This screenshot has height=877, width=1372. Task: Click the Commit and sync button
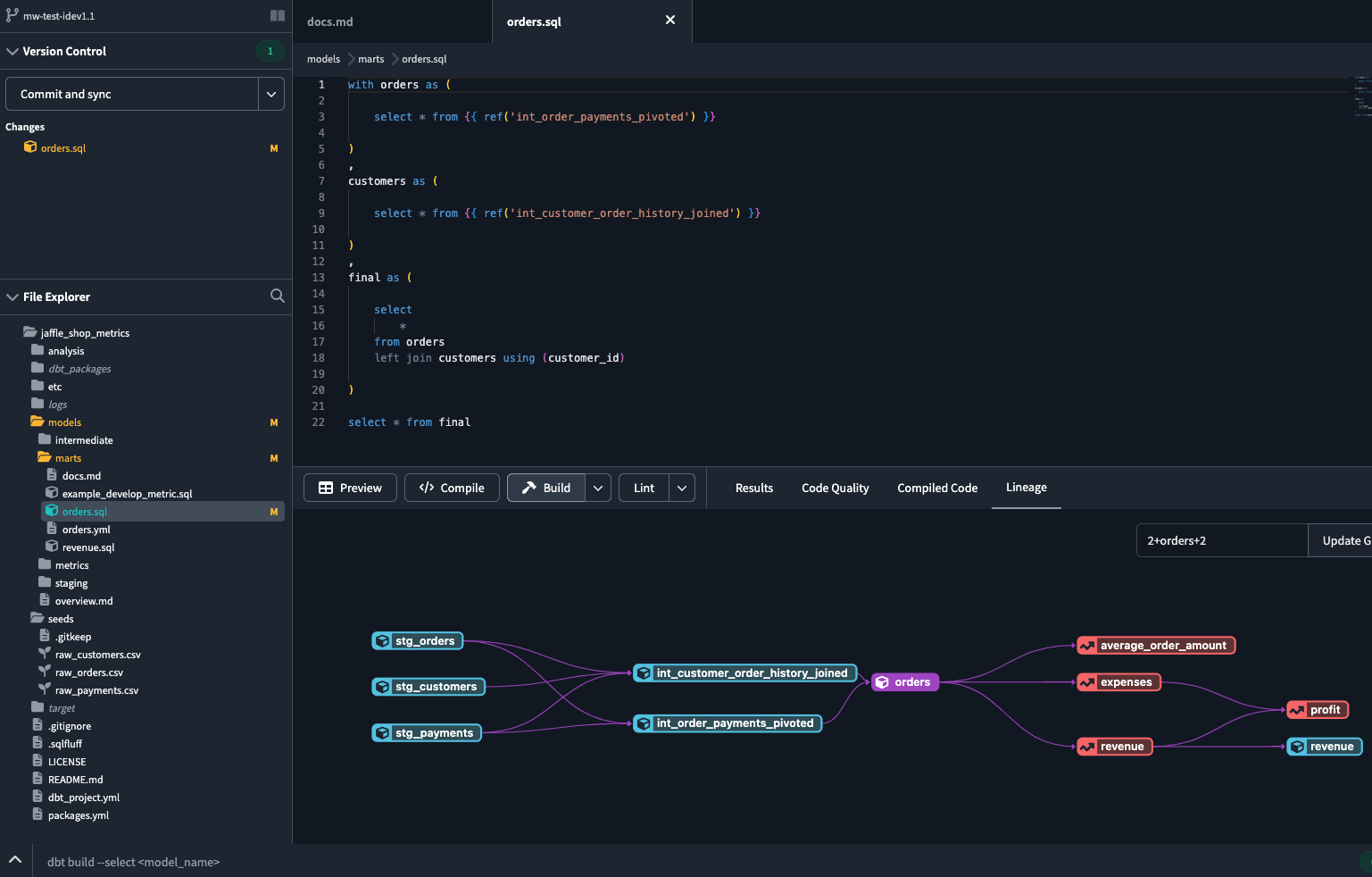(132, 93)
